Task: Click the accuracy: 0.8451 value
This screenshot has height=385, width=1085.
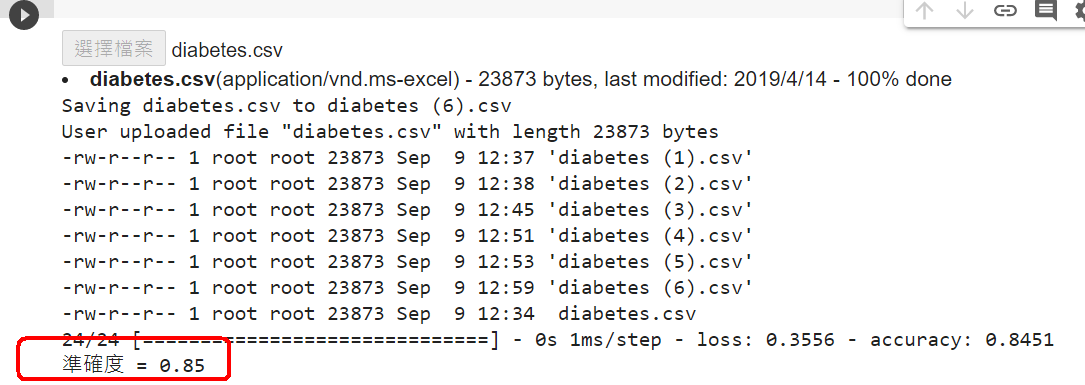Action: (962, 340)
